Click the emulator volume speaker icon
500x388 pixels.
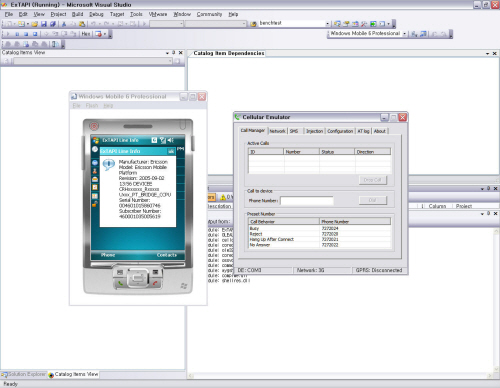click(171, 140)
